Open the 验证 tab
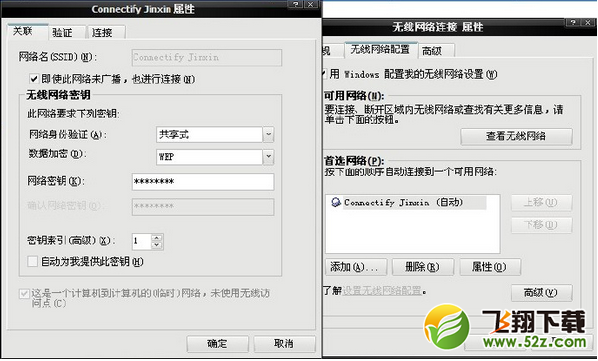Screen dimensions: 598x361 click(66, 33)
